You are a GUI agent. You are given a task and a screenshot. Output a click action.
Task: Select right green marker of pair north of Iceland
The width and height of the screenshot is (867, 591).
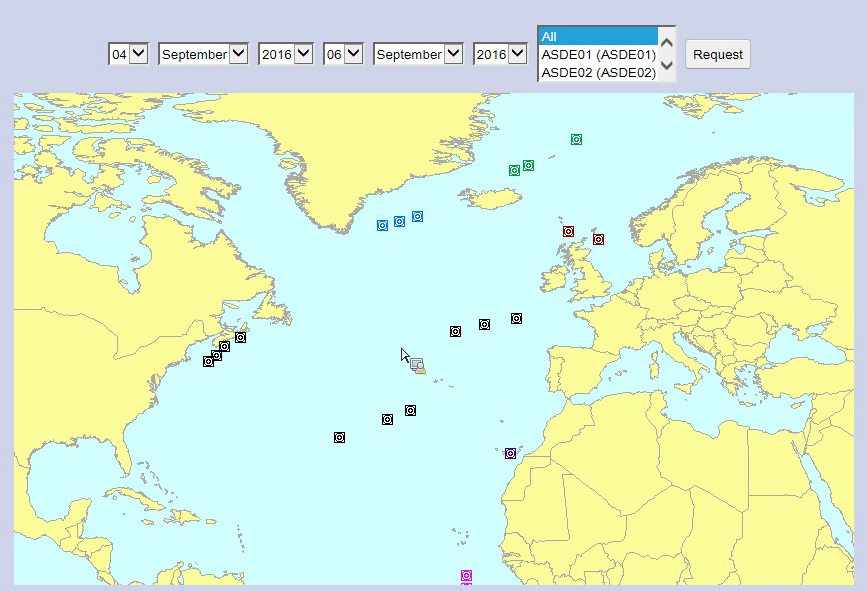pos(528,165)
